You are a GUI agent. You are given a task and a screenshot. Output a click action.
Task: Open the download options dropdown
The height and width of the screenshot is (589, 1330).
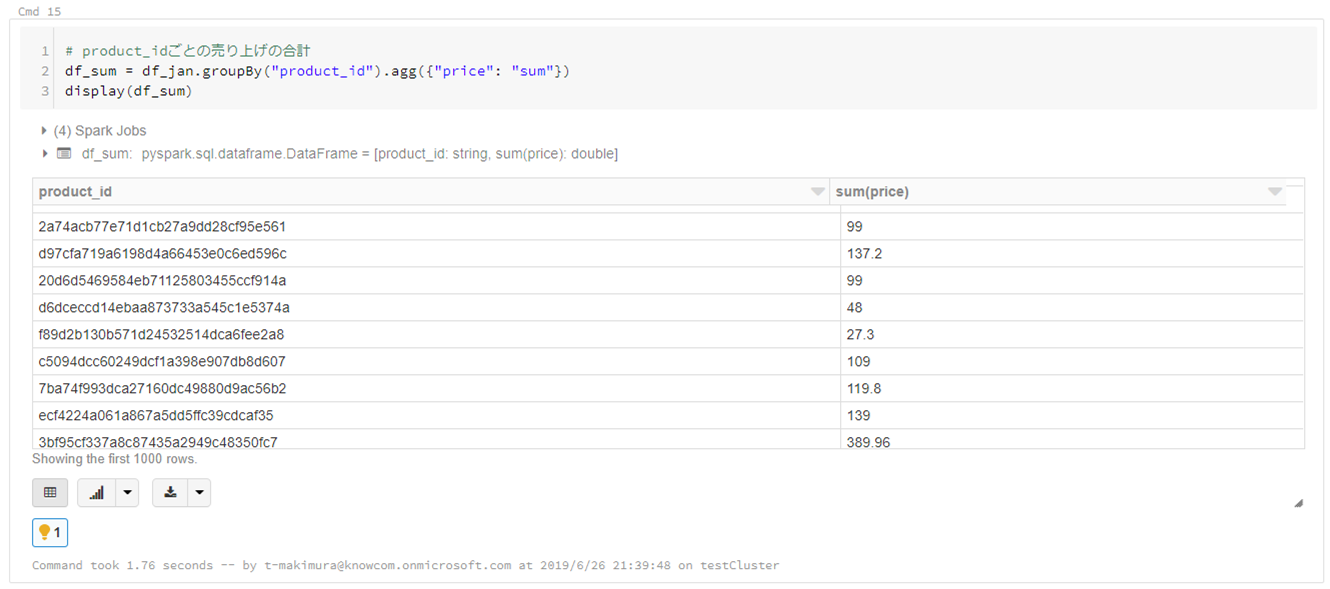[198, 492]
